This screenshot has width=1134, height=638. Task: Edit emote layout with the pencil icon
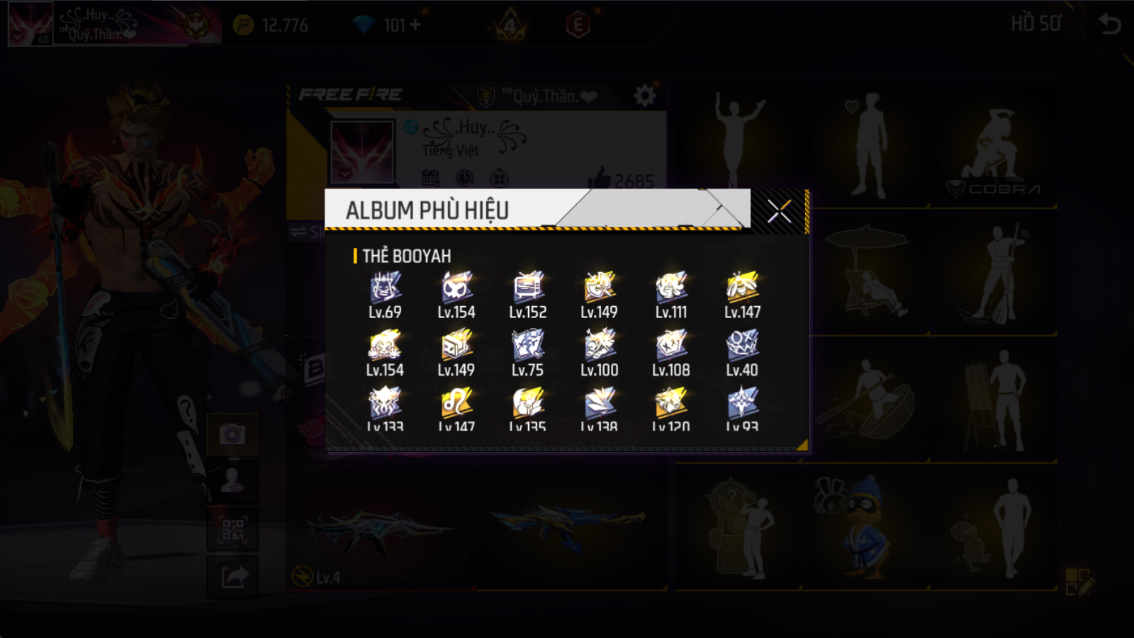[1079, 581]
